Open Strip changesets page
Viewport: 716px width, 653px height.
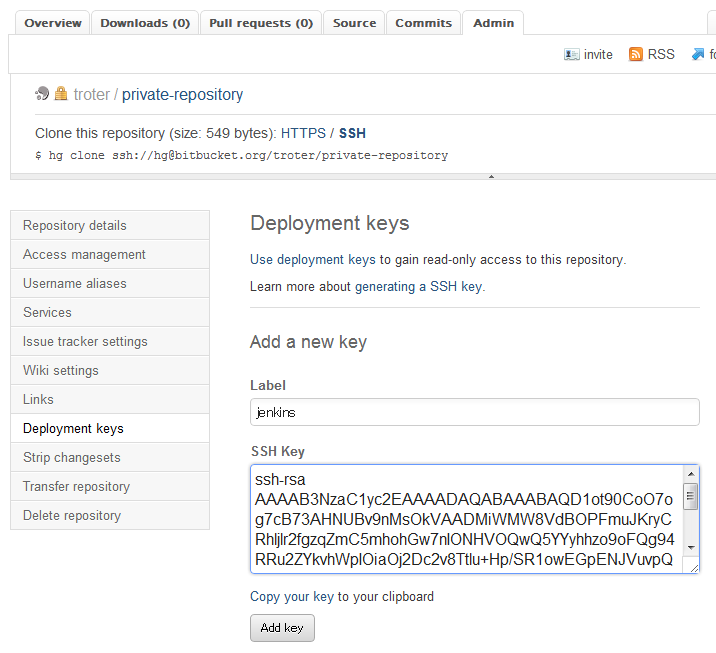(x=110, y=457)
